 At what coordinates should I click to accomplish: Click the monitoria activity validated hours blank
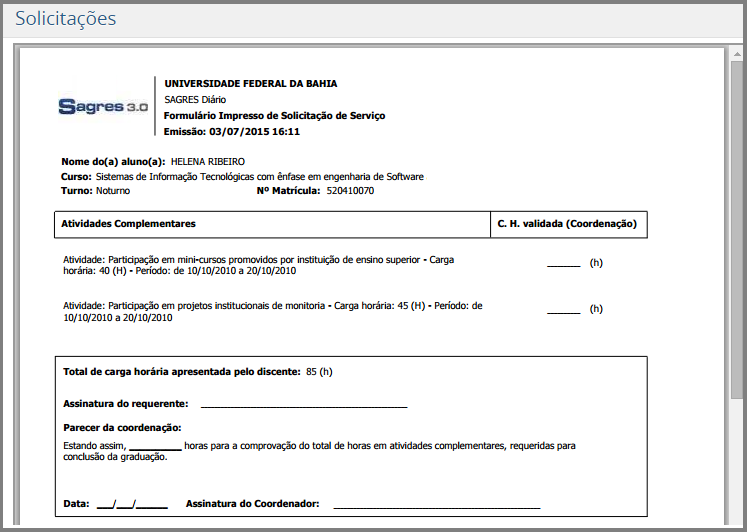pyautogui.click(x=563, y=311)
